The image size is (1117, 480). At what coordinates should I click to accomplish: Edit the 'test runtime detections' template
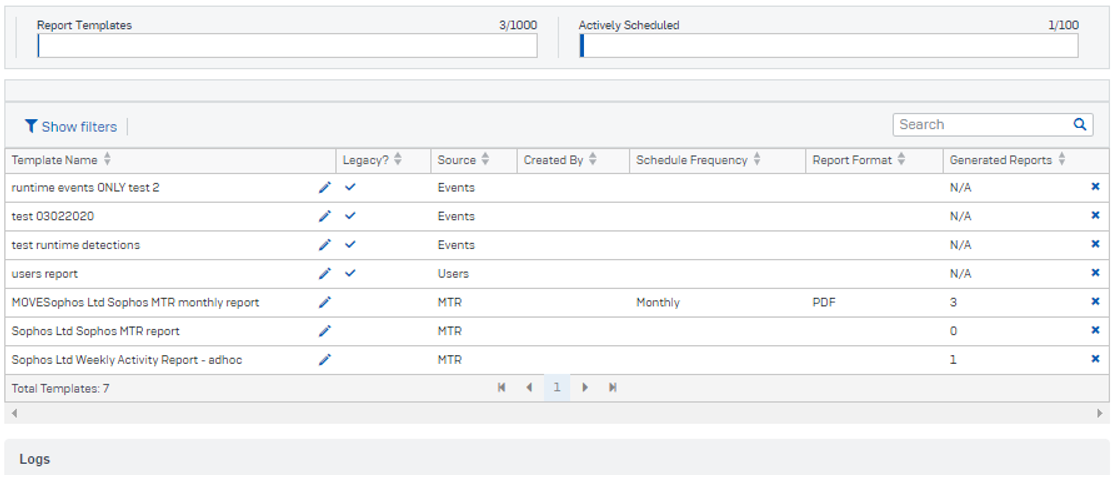point(324,245)
